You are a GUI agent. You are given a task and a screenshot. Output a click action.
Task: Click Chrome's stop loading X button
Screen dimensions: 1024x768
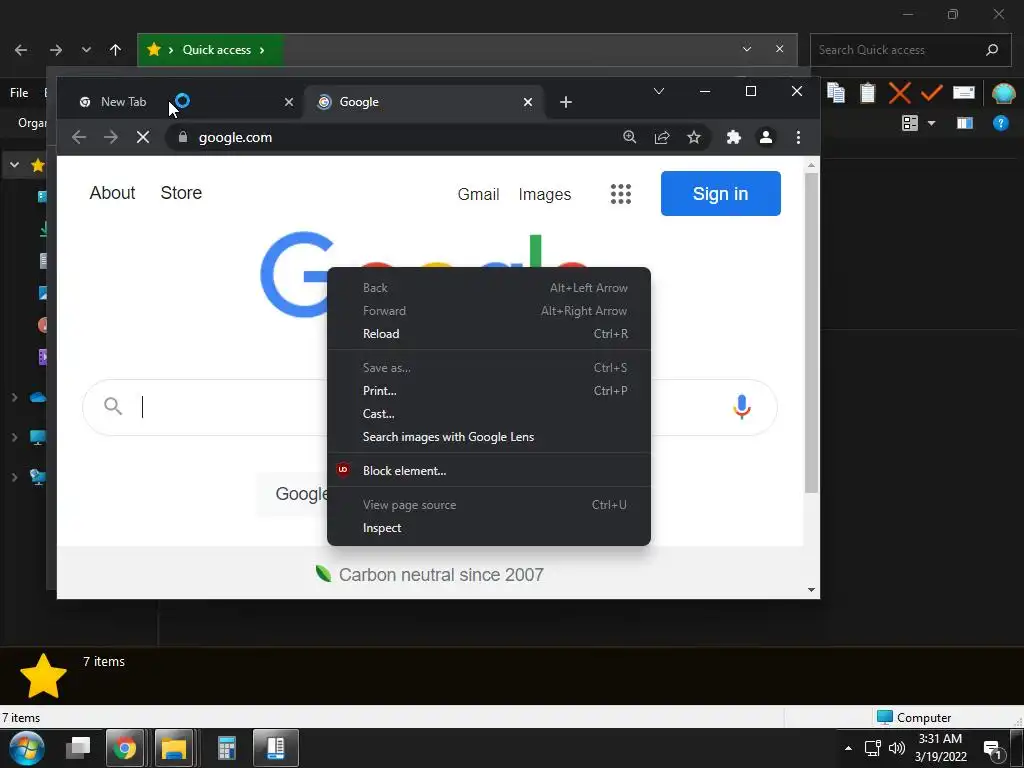[x=143, y=137]
